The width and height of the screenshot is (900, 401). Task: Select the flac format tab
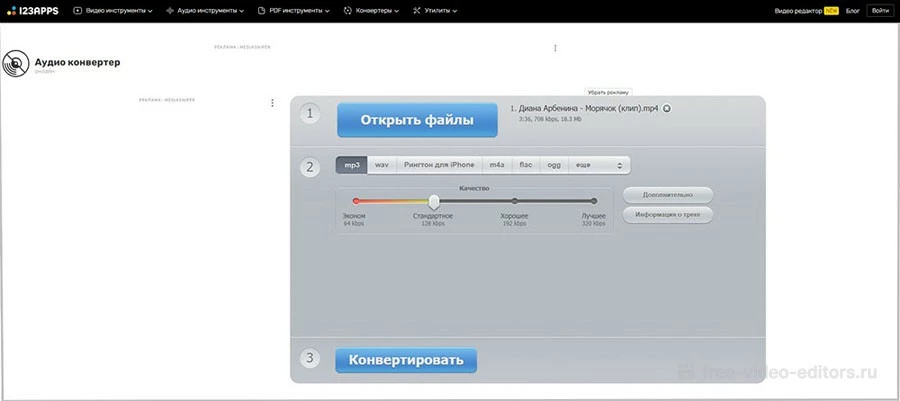tap(526, 165)
